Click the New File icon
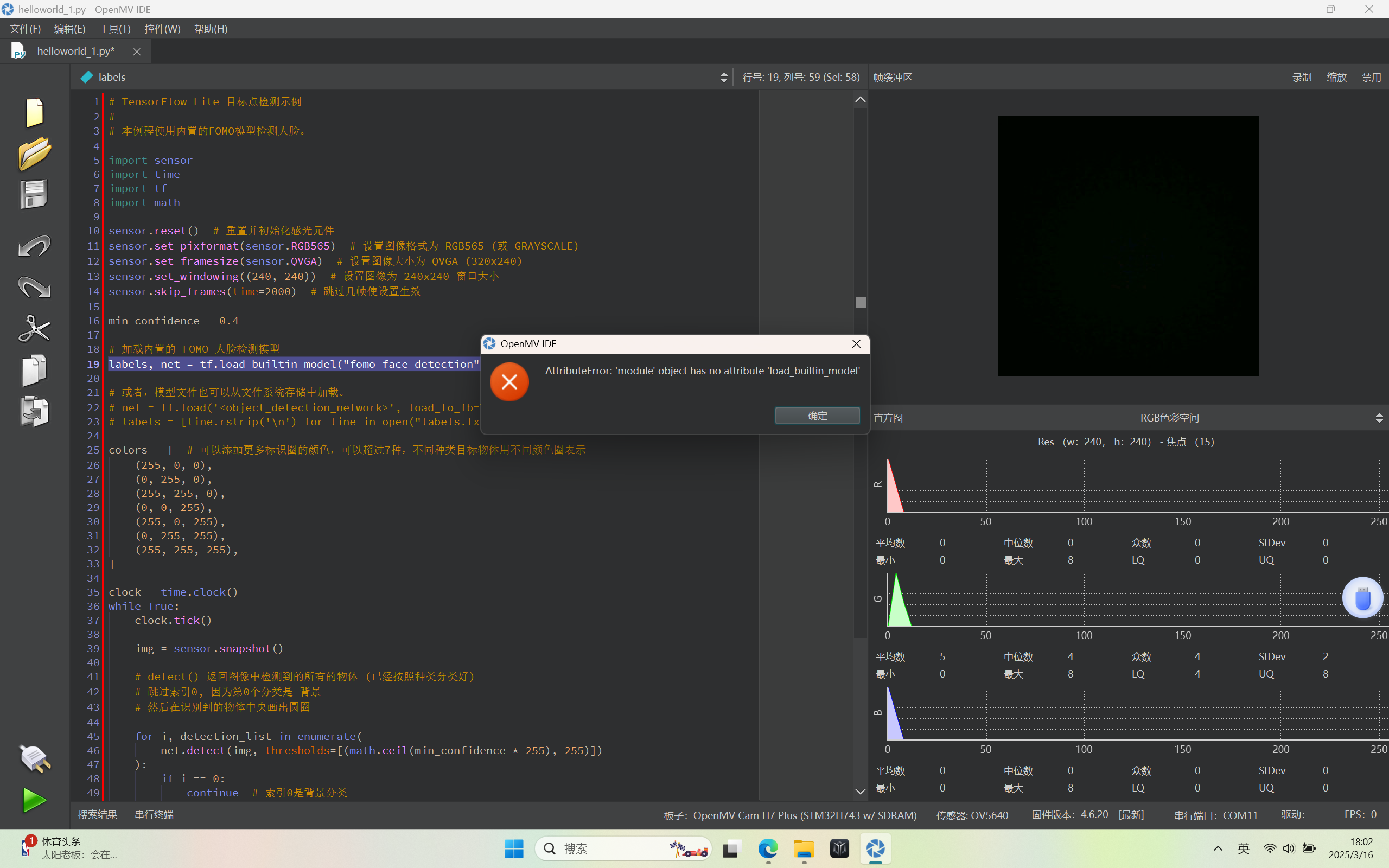Image resolution: width=1389 pixels, height=868 pixels. pyautogui.click(x=34, y=112)
